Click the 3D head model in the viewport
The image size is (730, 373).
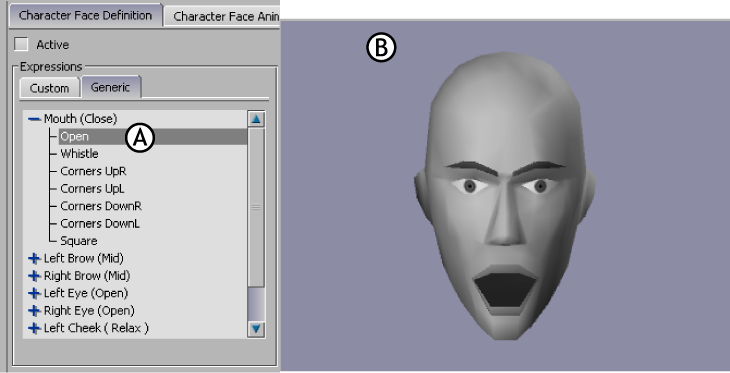click(505, 196)
